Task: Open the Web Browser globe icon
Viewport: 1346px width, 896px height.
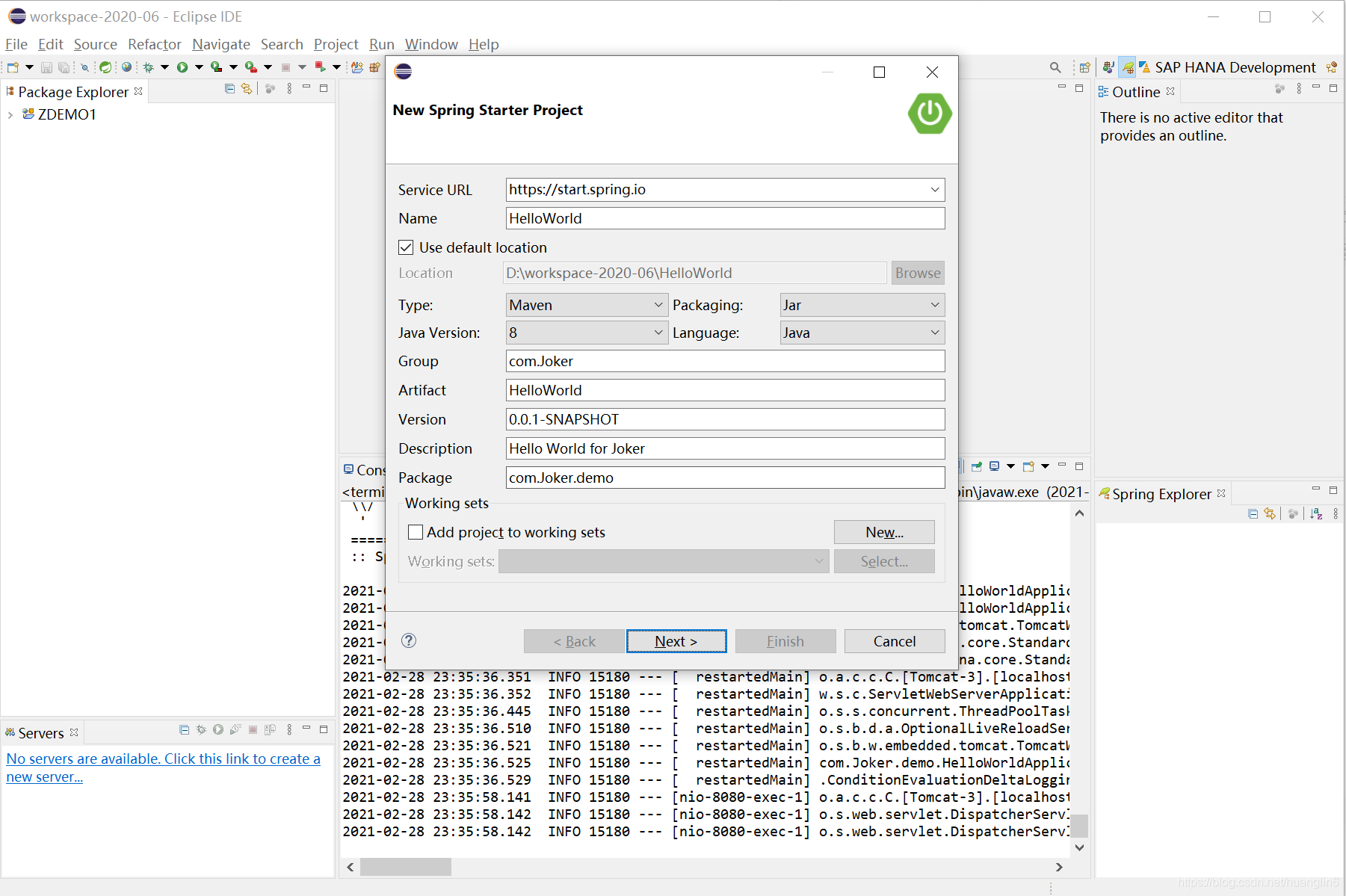Action: coord(126,67)
